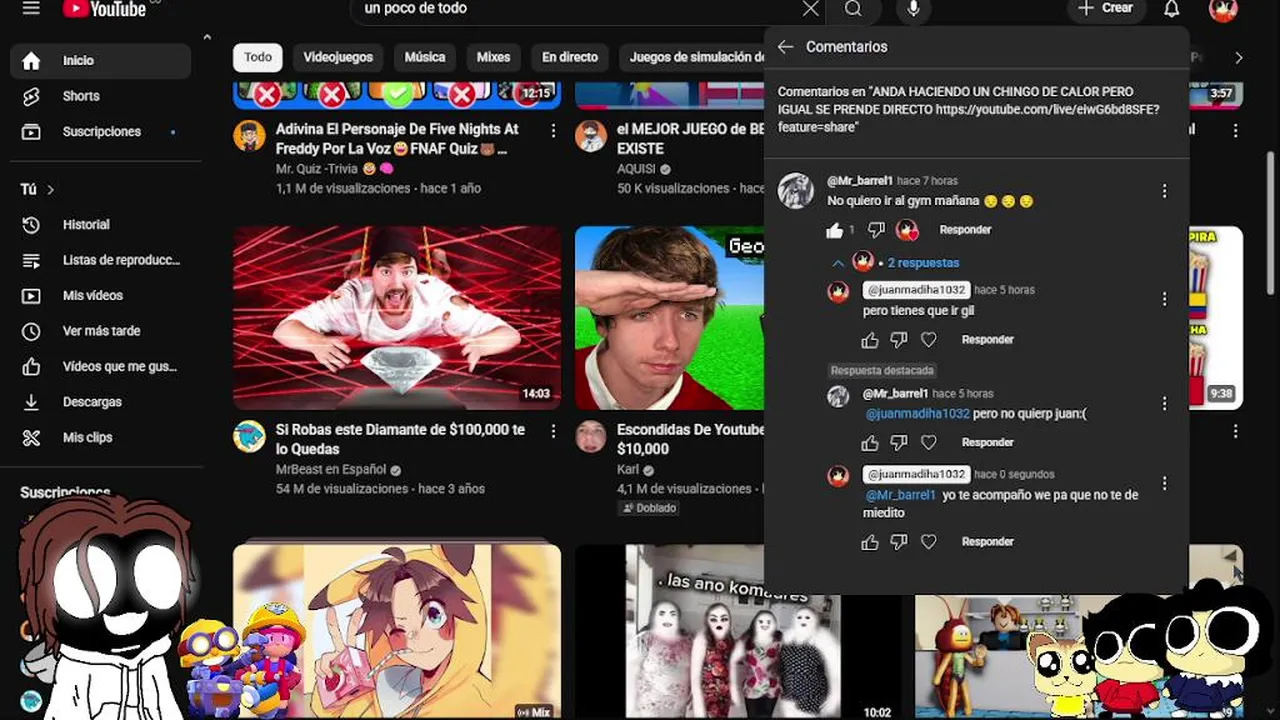Dislike Mr_barrel1's gym comment
The height and width of the screenshot is (720, 1280).
coord(876,230)
